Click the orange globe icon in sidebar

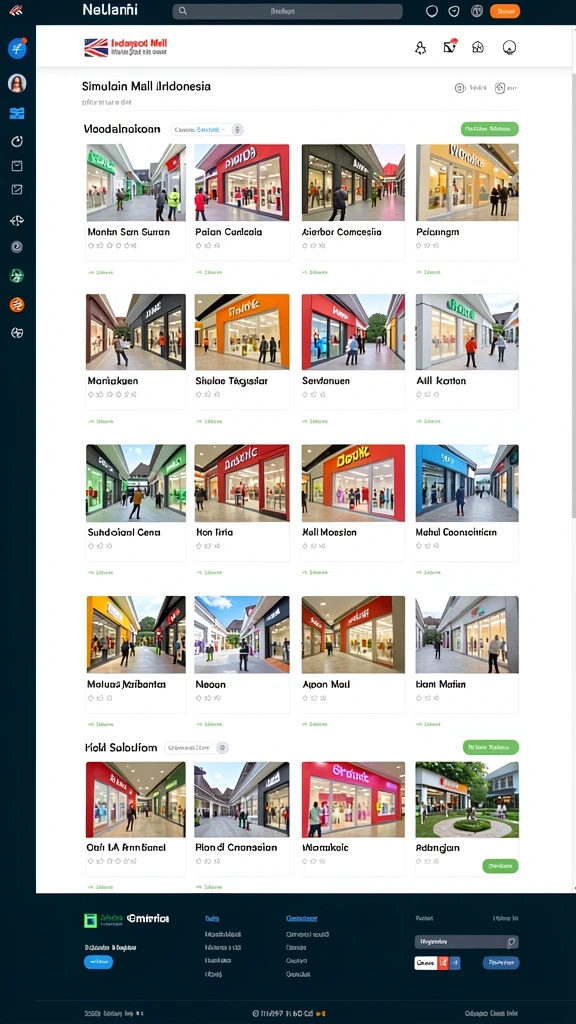pyautogui.click(x=17, y=304)
